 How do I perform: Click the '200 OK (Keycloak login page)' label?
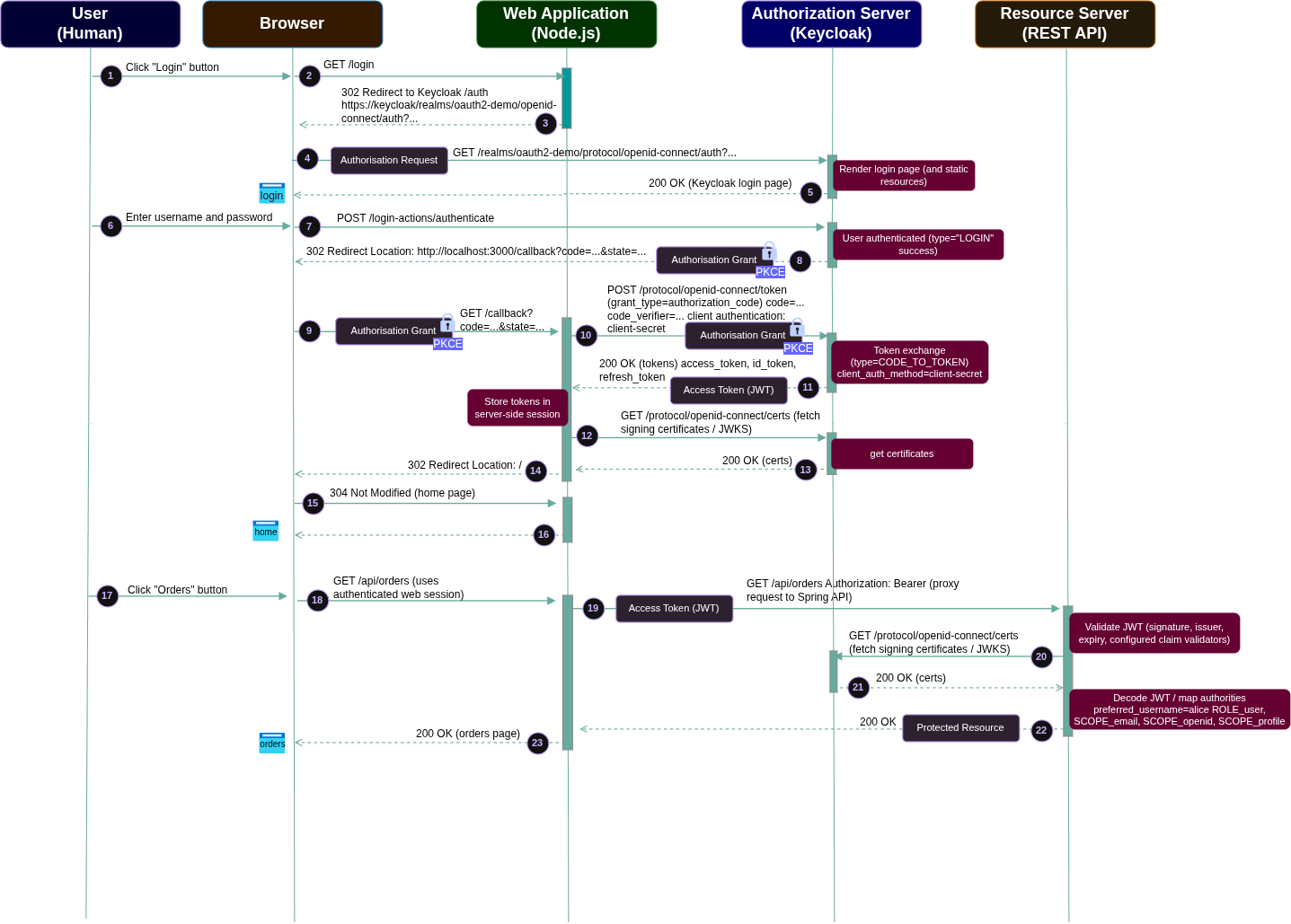pyautogui.click(x=720, y=183)
